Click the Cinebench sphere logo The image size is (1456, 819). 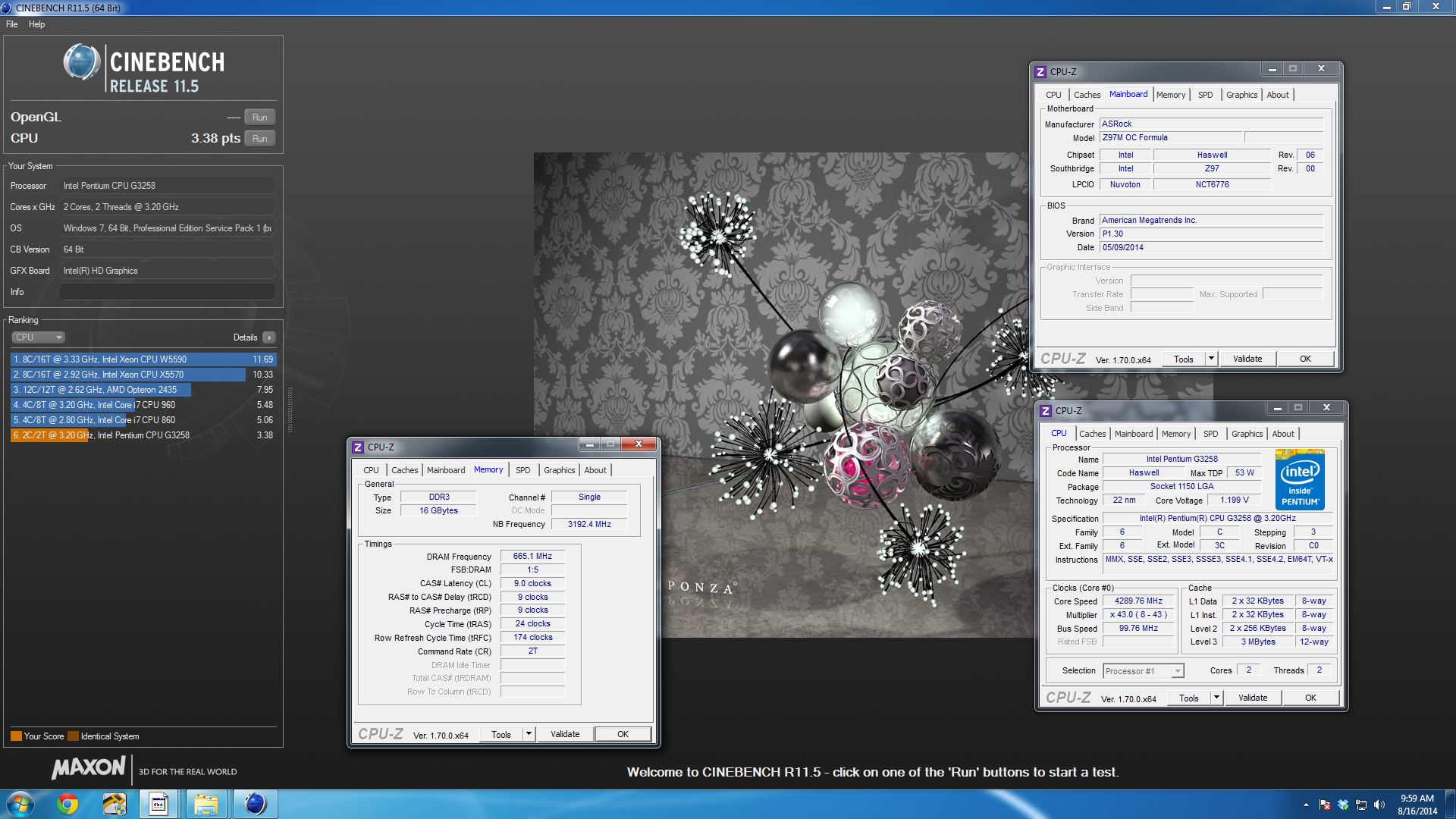tap(82, 62)
